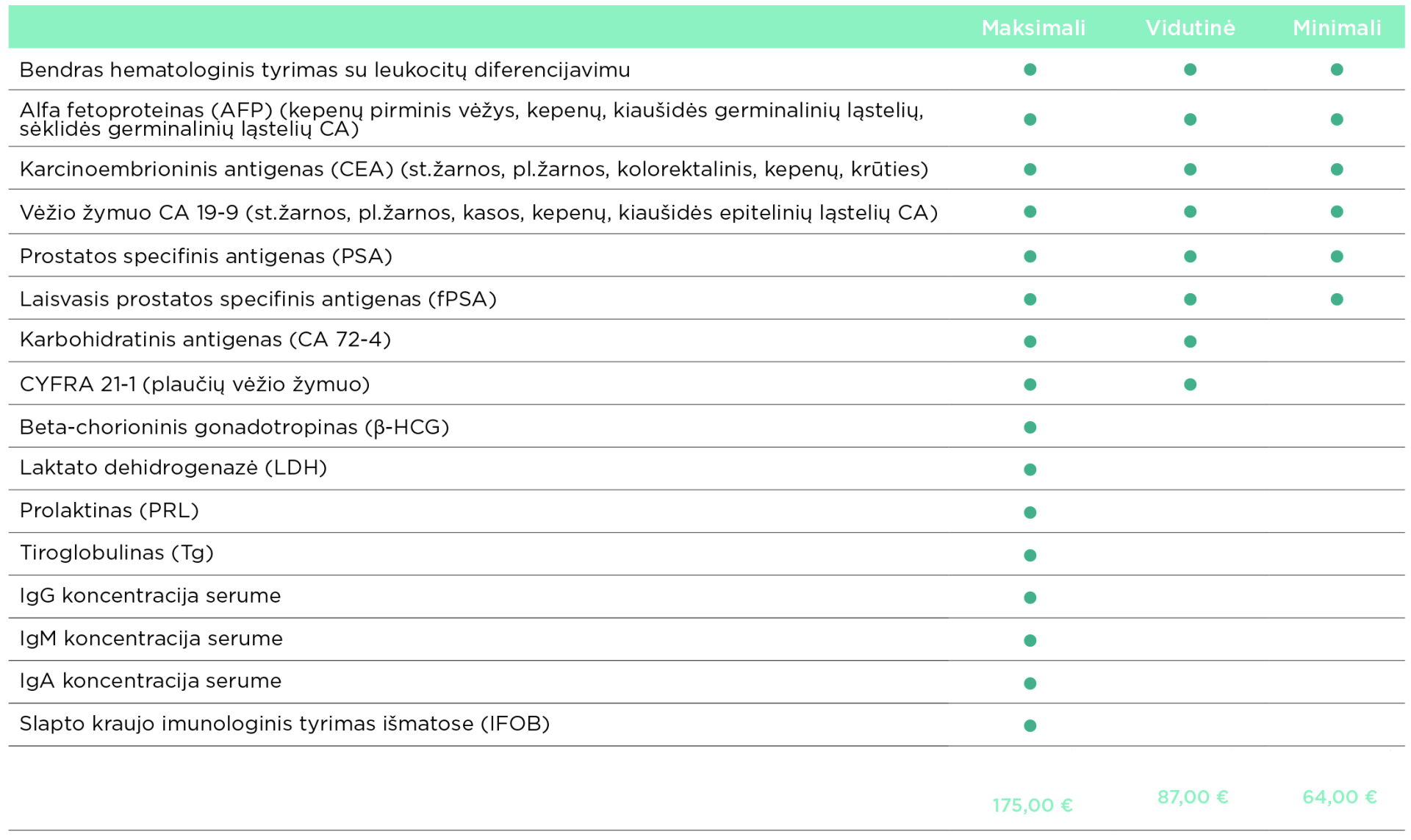
Task: Click Maksimali dot in LDH row
Action: pos(1030,470)
